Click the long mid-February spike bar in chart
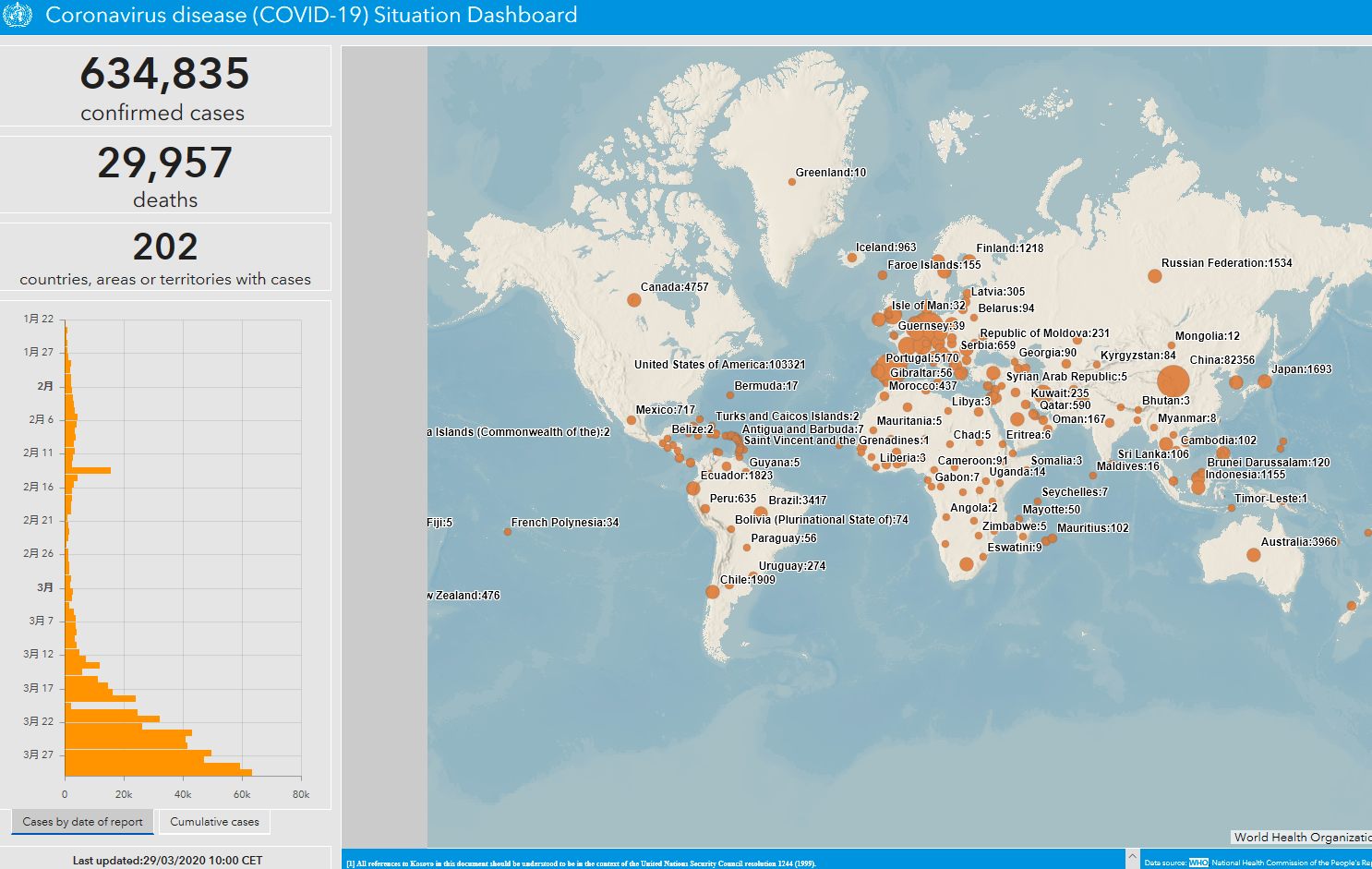Viewport: 1372px width, 869px height. pos(88,471)
